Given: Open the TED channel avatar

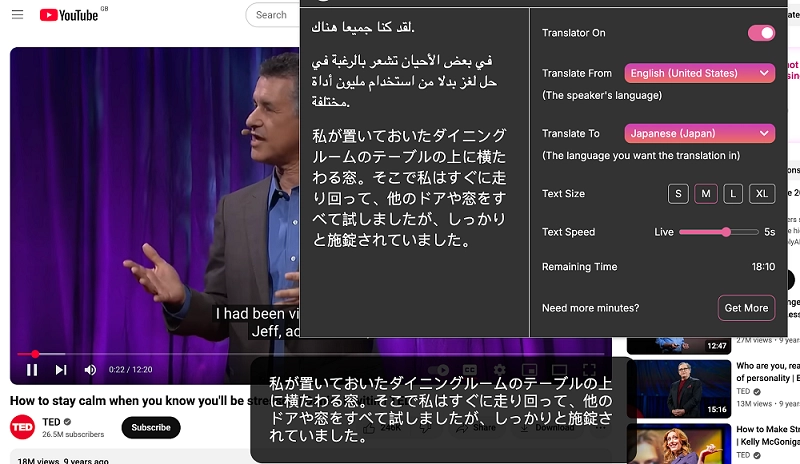Looking at the screenshot, I should [22, 427].
